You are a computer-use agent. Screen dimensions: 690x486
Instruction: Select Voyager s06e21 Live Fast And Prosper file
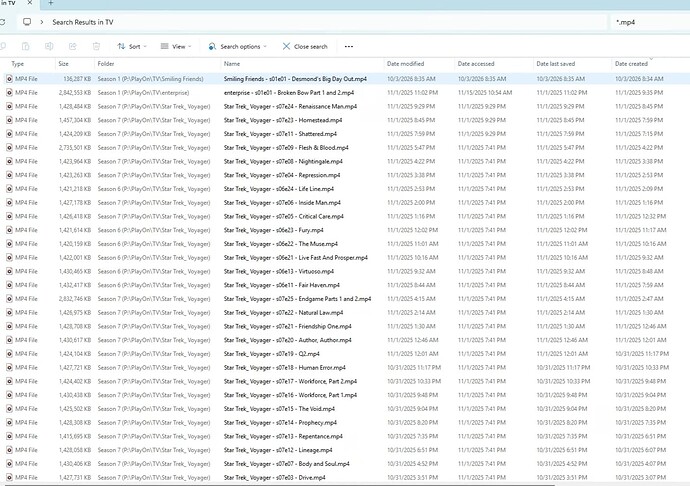click(295, 258)
